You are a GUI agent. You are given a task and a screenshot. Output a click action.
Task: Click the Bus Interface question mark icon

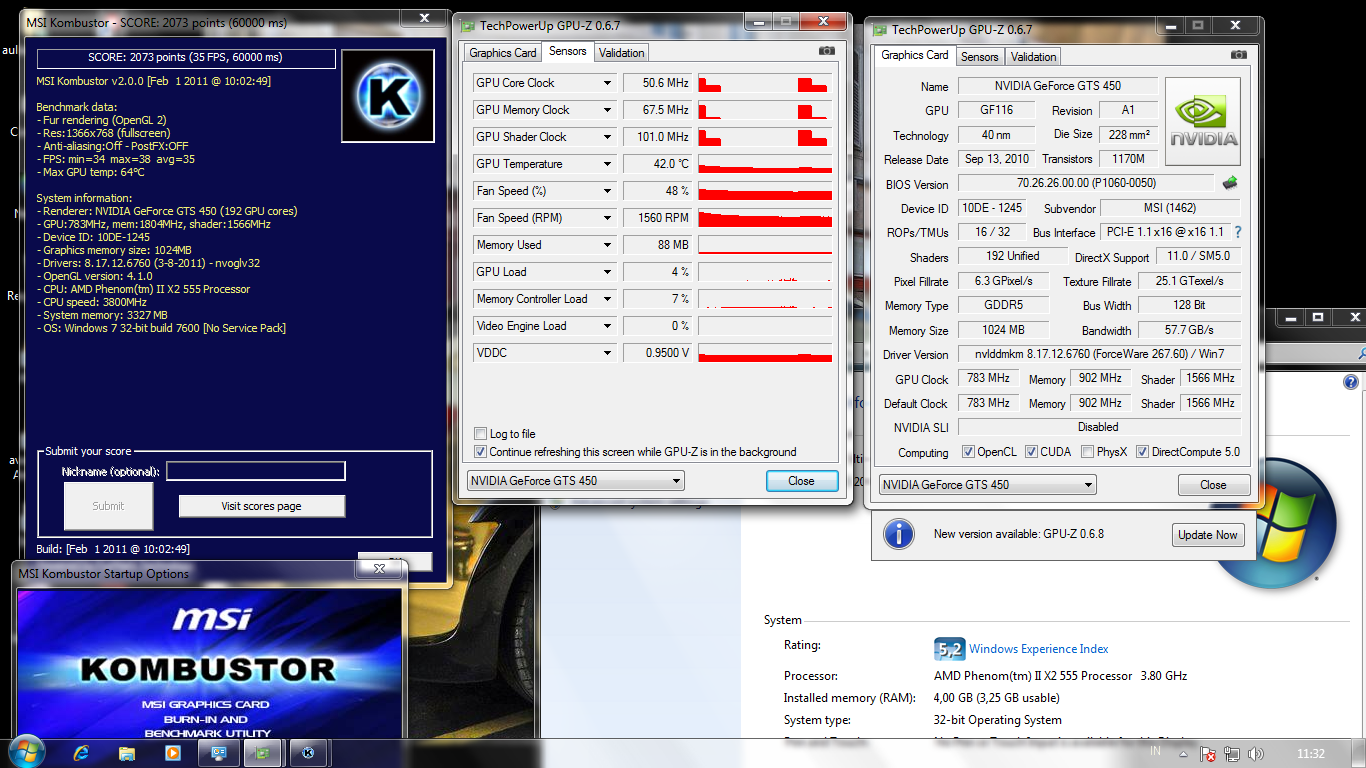(x=1238, y=232)
